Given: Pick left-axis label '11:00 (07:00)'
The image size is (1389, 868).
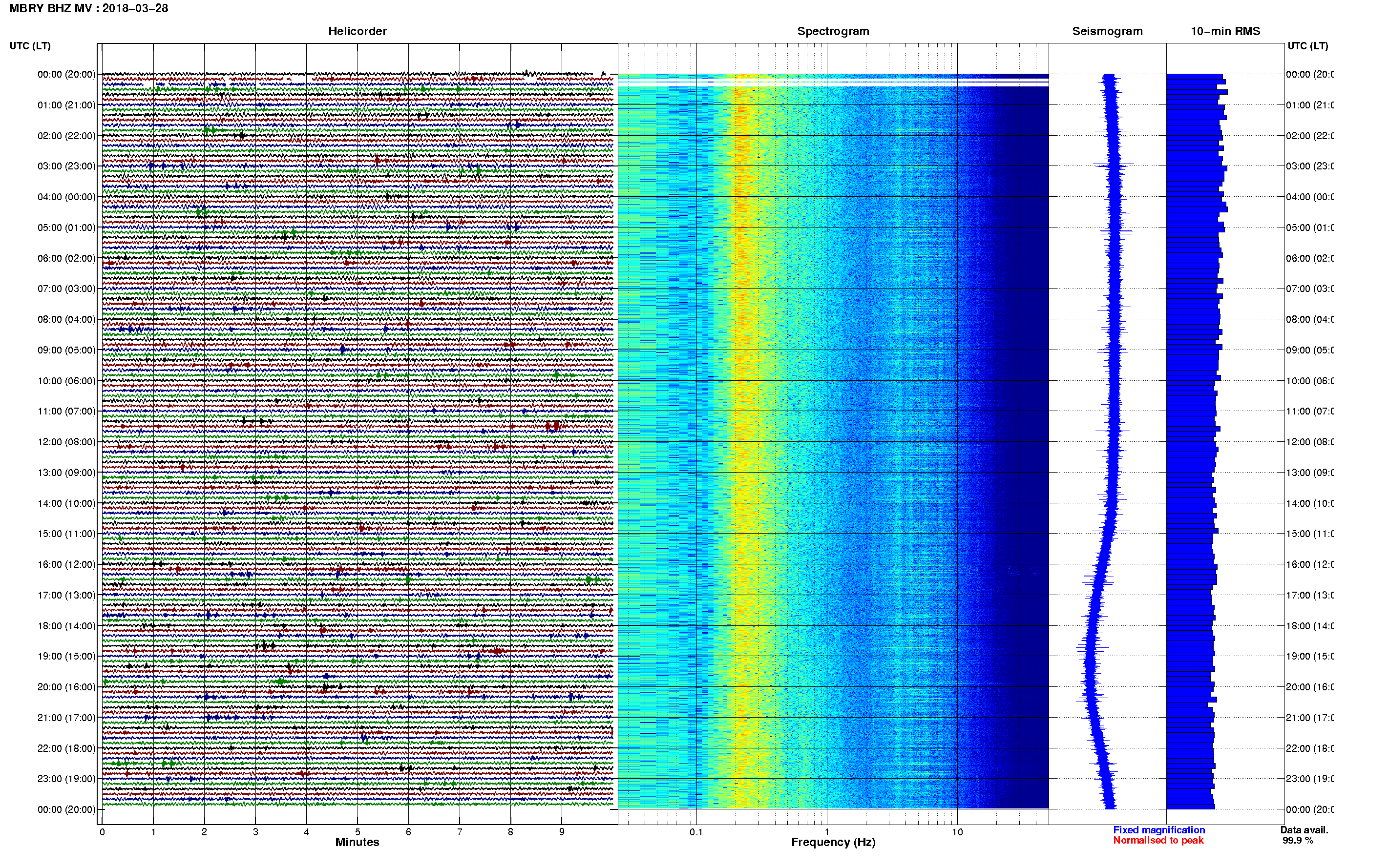Looking at the screenshot, I should [x=66, y=411].
